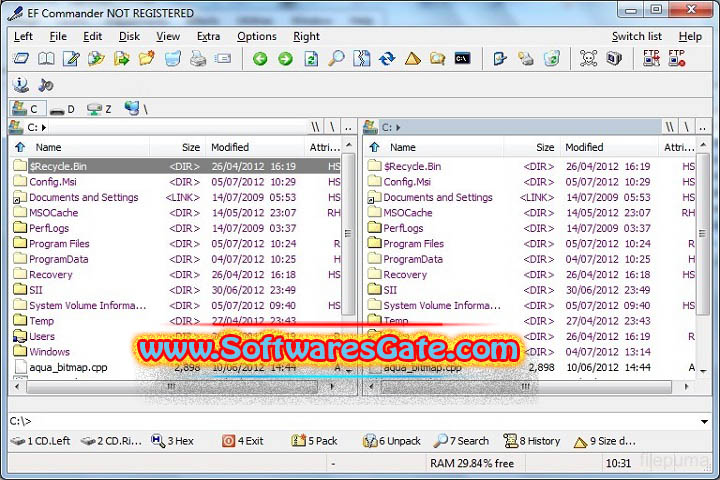The image size is (720, 480).
Task: Select MSOCache folder in right panel
Action: point(408,213)
